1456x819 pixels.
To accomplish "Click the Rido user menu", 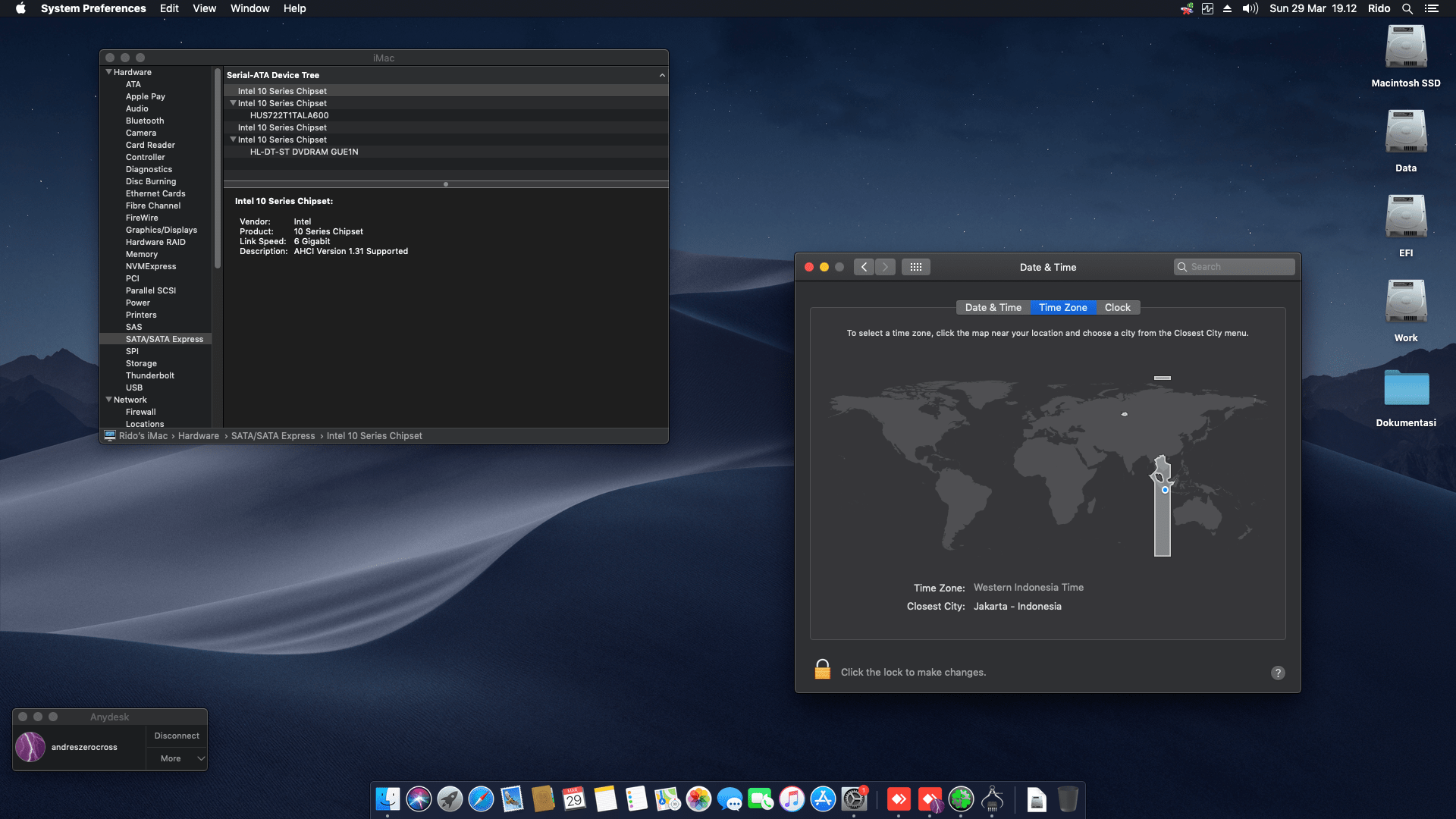I will tap(1379, 8).
